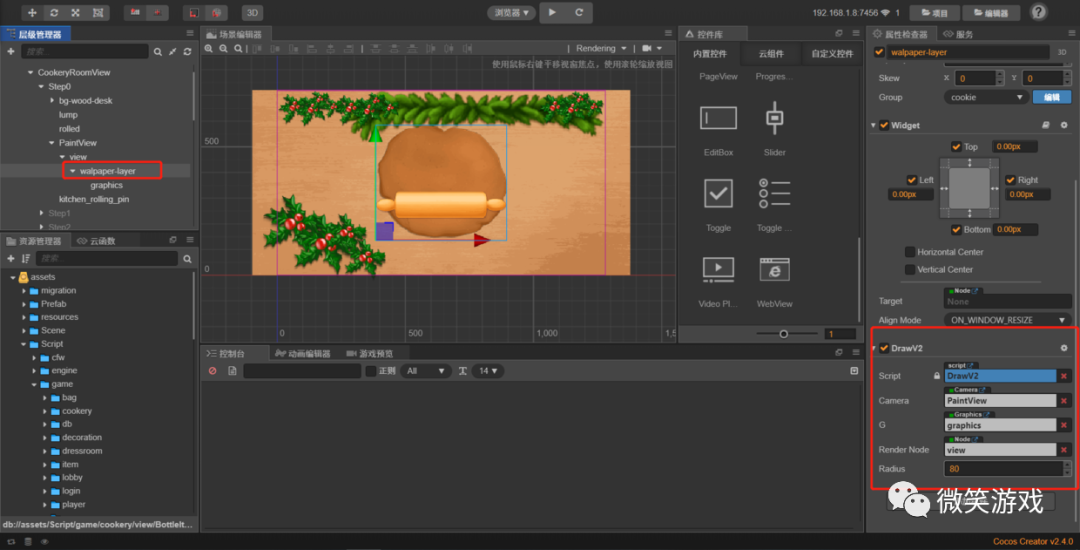Screen dimensions: 1080x550
Task: Add a new node with the hierarchy plus icon
Action: [x=10, y=52]
